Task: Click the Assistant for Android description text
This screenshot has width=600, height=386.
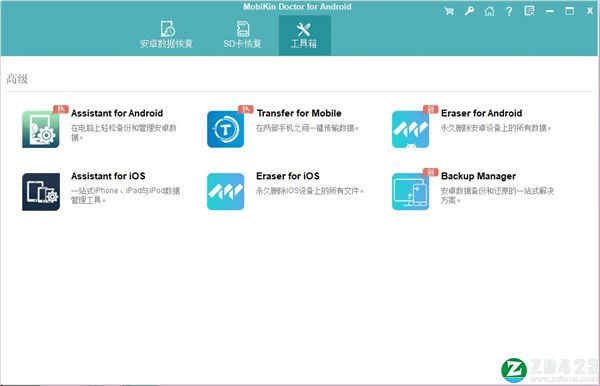Action: pyautogui.click(x=124, y=132)
